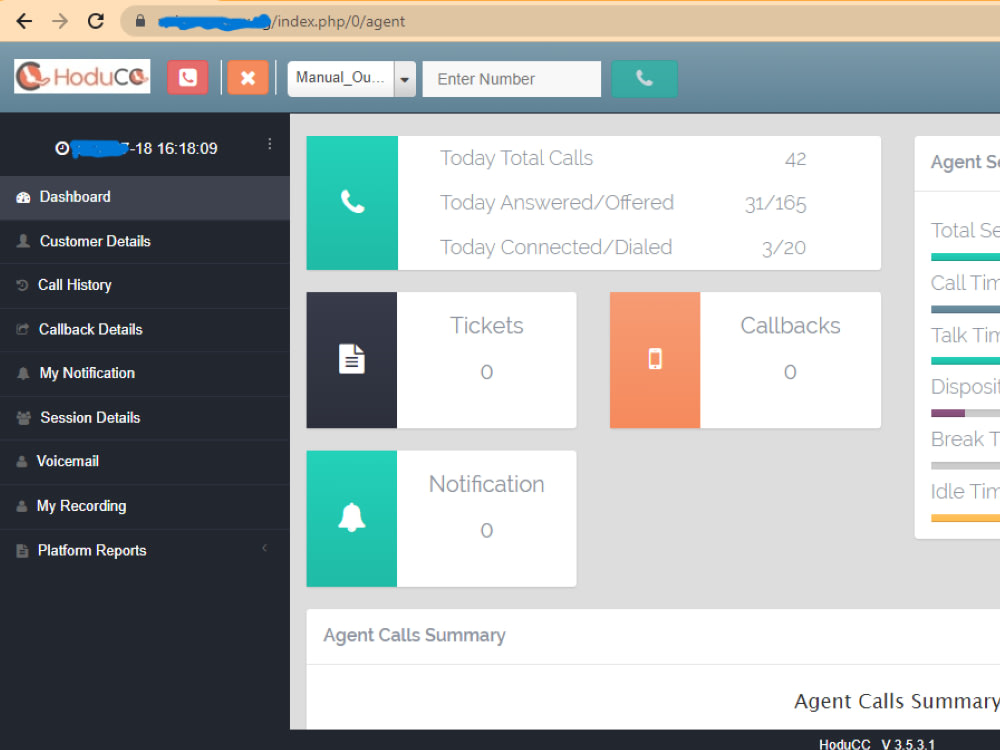Click the Today Total Calls label
The image size is (1000, 750).
click(517, 158)
